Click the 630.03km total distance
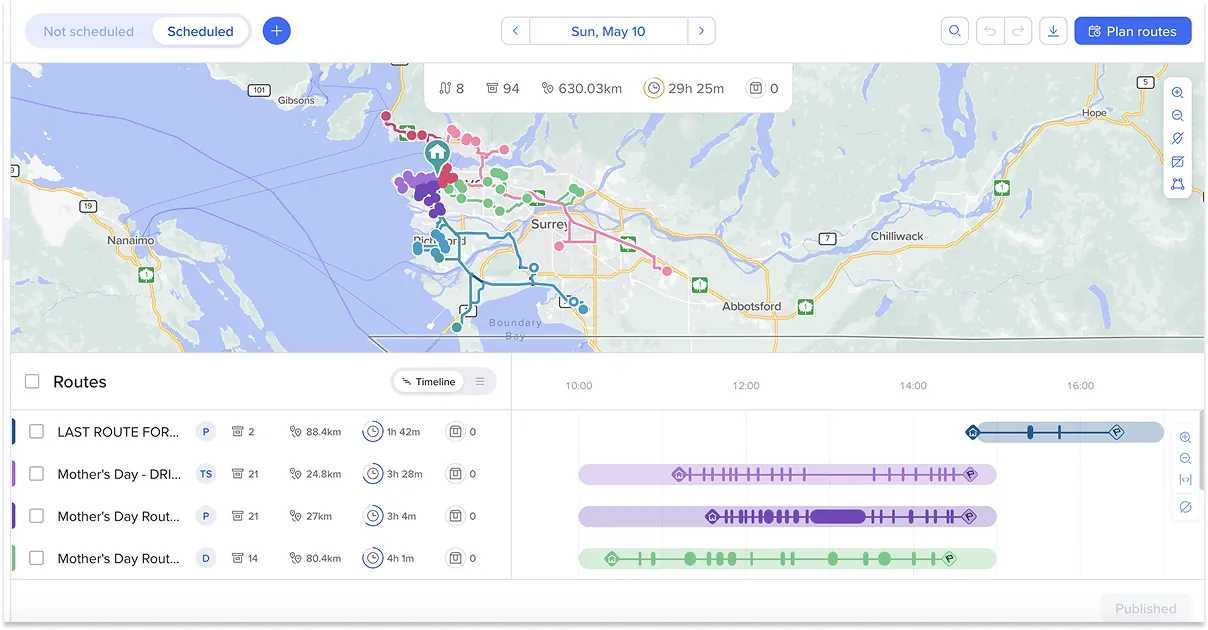The height and width of the screenshot is (630, 1208). [590, 88]
